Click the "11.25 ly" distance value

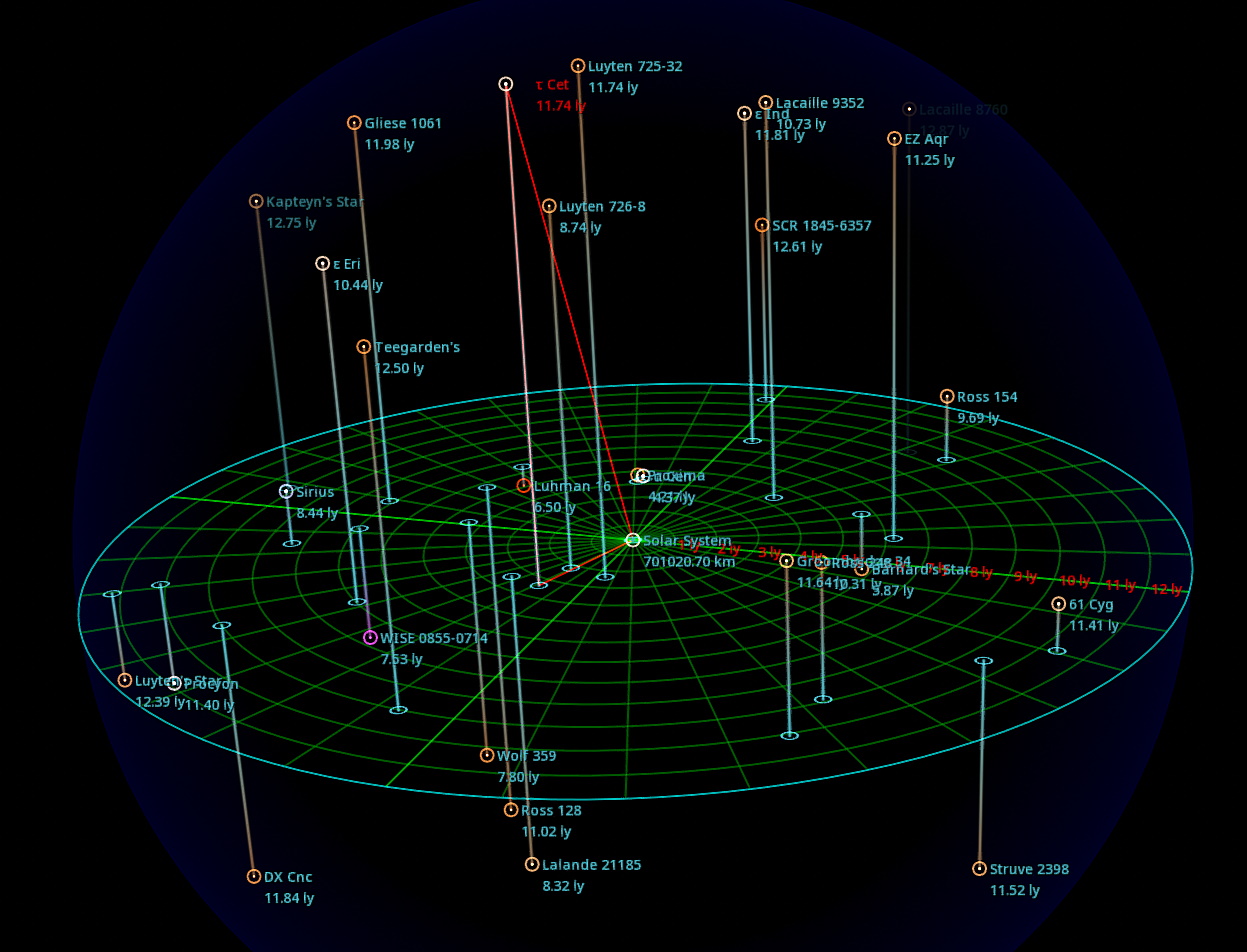pyautogui.click(x=930, y=160)
